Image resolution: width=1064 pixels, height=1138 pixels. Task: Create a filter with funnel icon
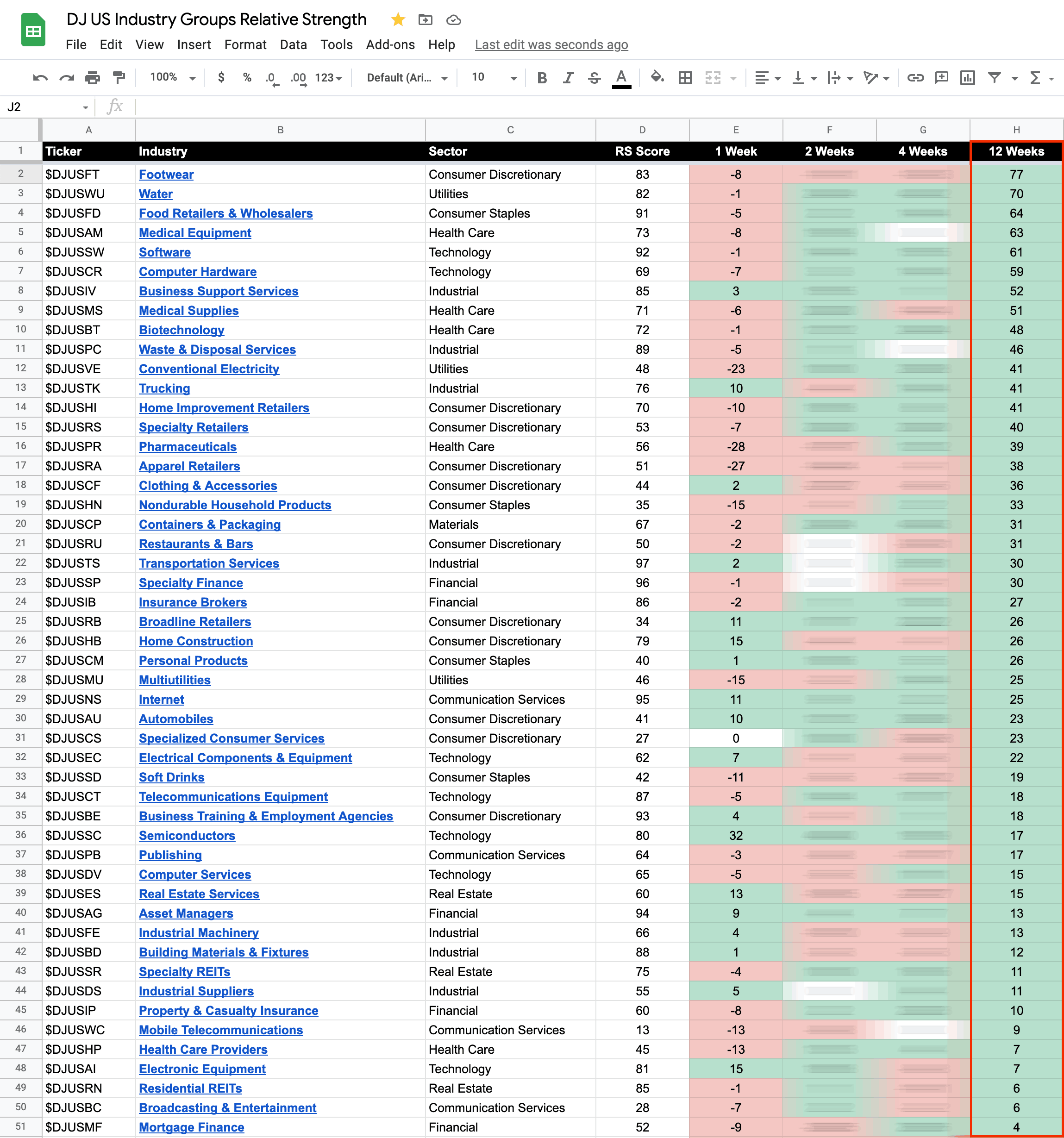[x=994, y=77]
